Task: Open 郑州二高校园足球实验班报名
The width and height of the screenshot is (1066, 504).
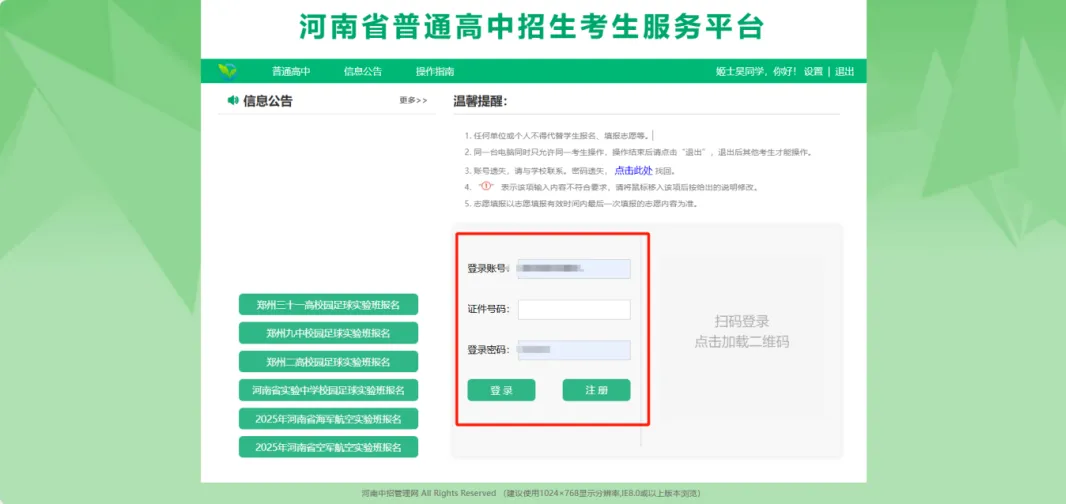Action: 328,362
